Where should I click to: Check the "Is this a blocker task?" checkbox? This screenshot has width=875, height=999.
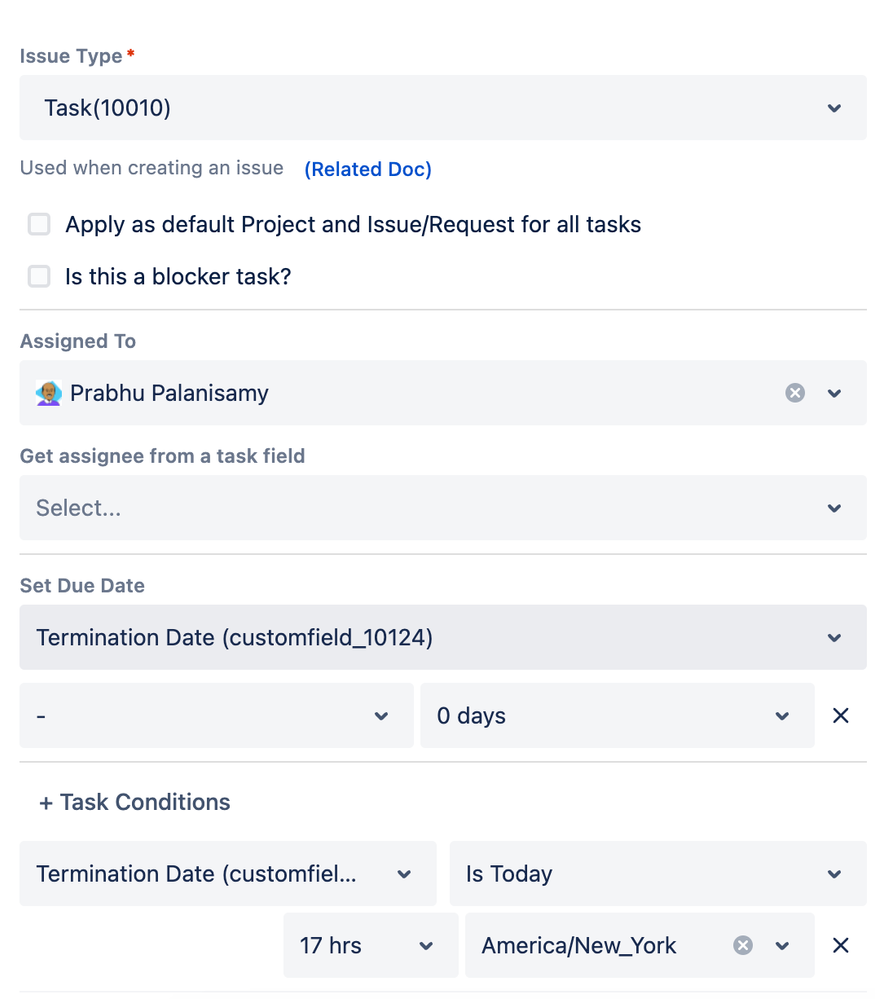(x=38, y=276)
